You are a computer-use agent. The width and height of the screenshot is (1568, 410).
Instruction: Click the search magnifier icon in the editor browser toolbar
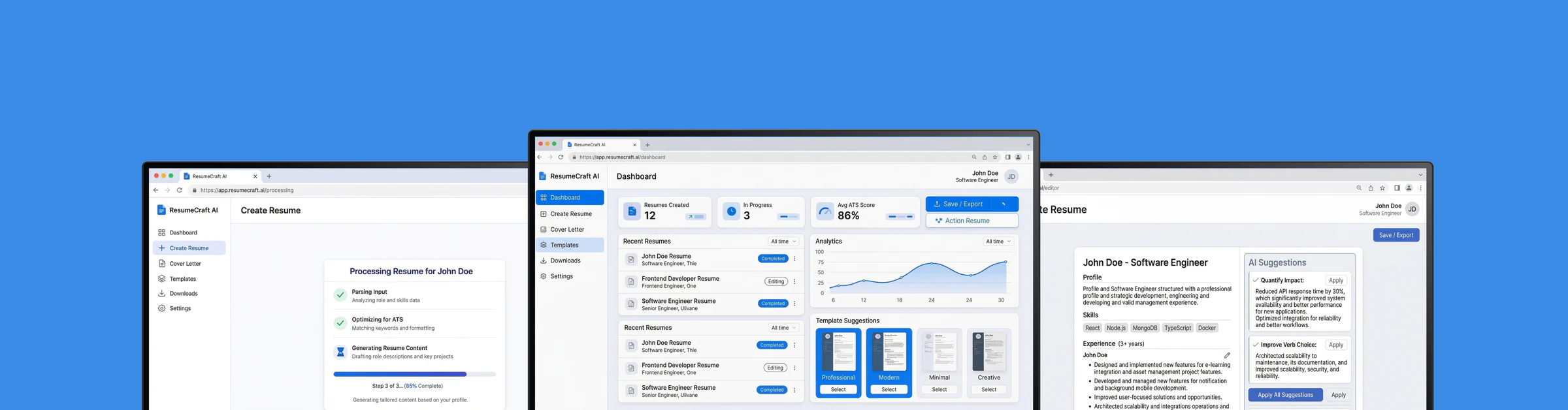[1359, 188]
